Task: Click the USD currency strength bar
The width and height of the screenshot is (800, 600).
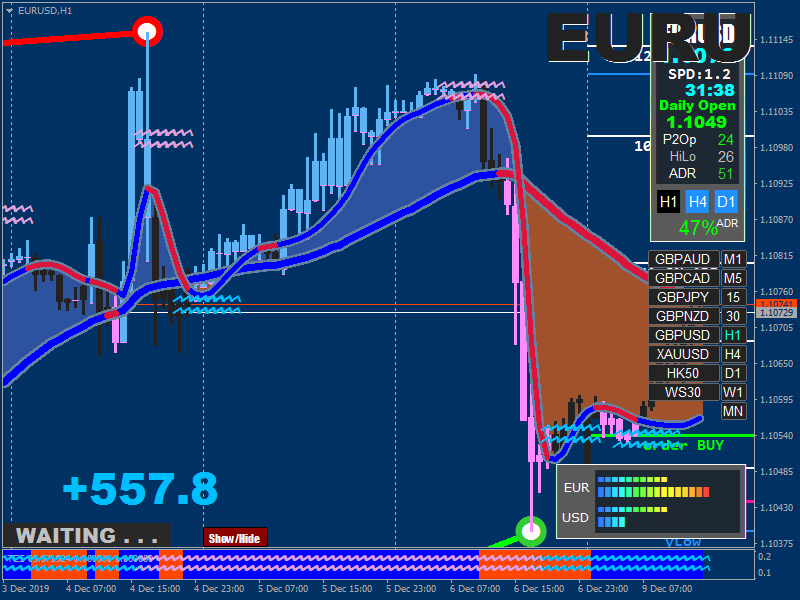Action: 632,517
